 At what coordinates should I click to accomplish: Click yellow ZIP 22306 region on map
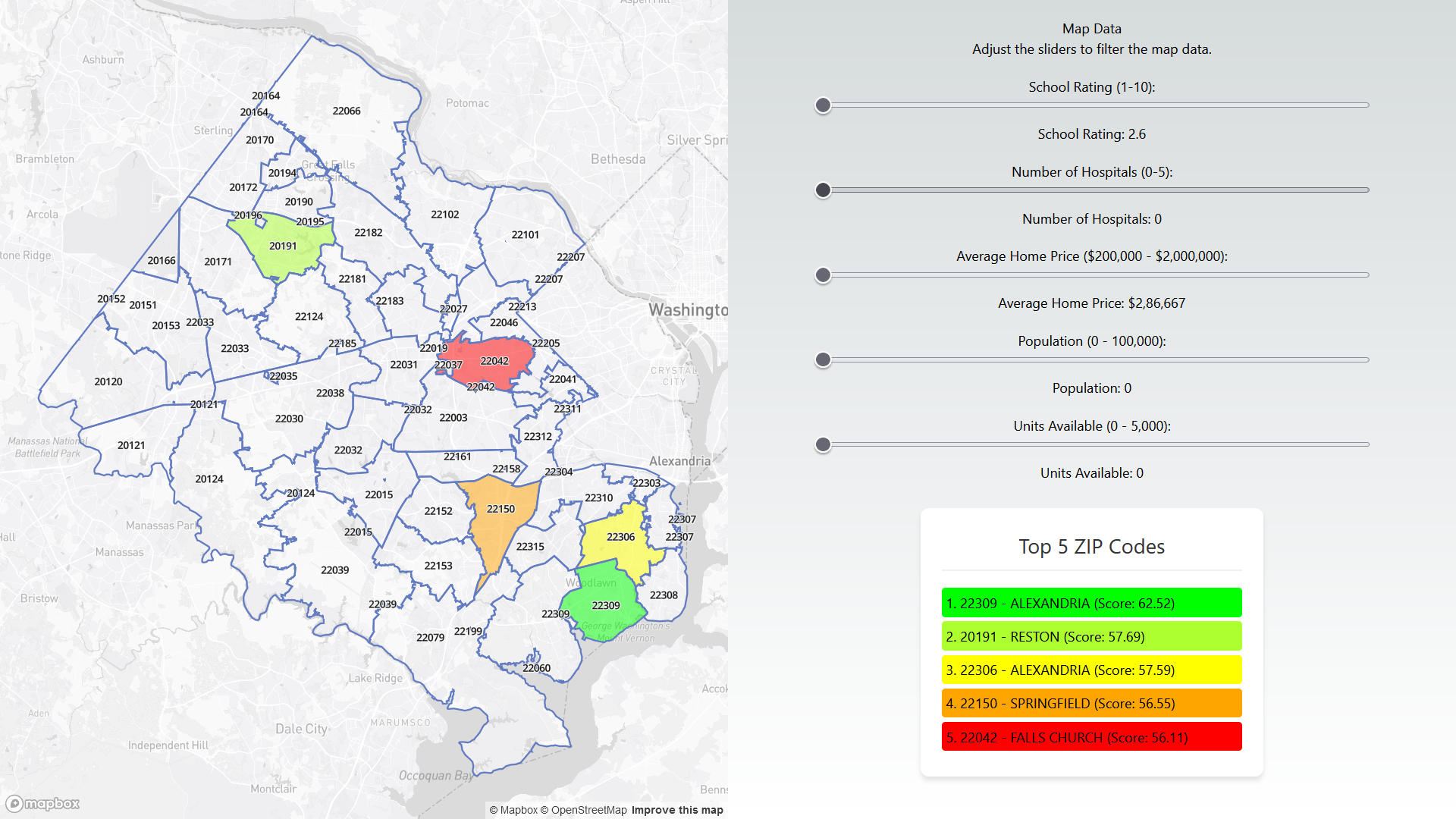pos(614,548)
